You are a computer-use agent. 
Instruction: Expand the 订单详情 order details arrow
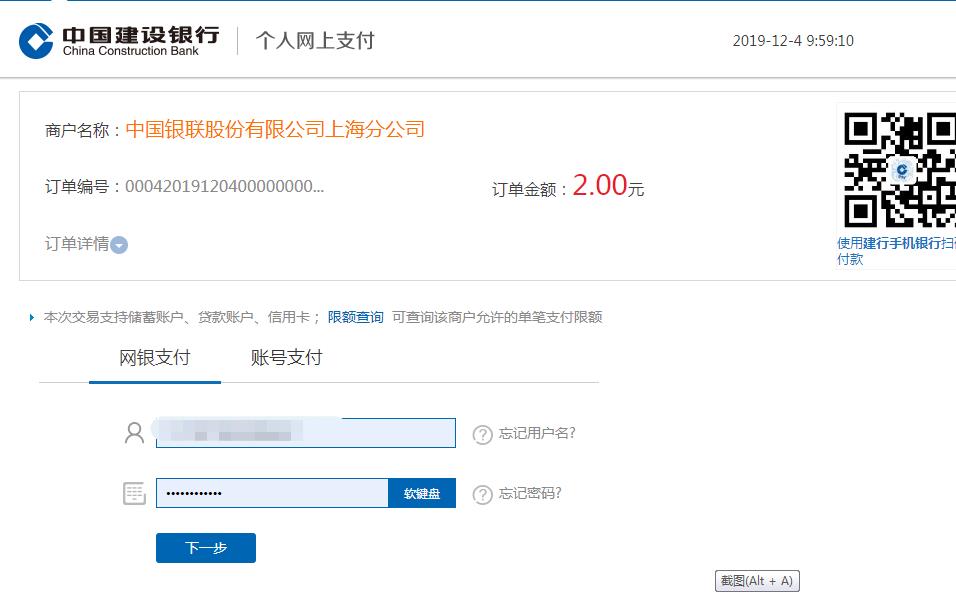click(x=120, y=245)
